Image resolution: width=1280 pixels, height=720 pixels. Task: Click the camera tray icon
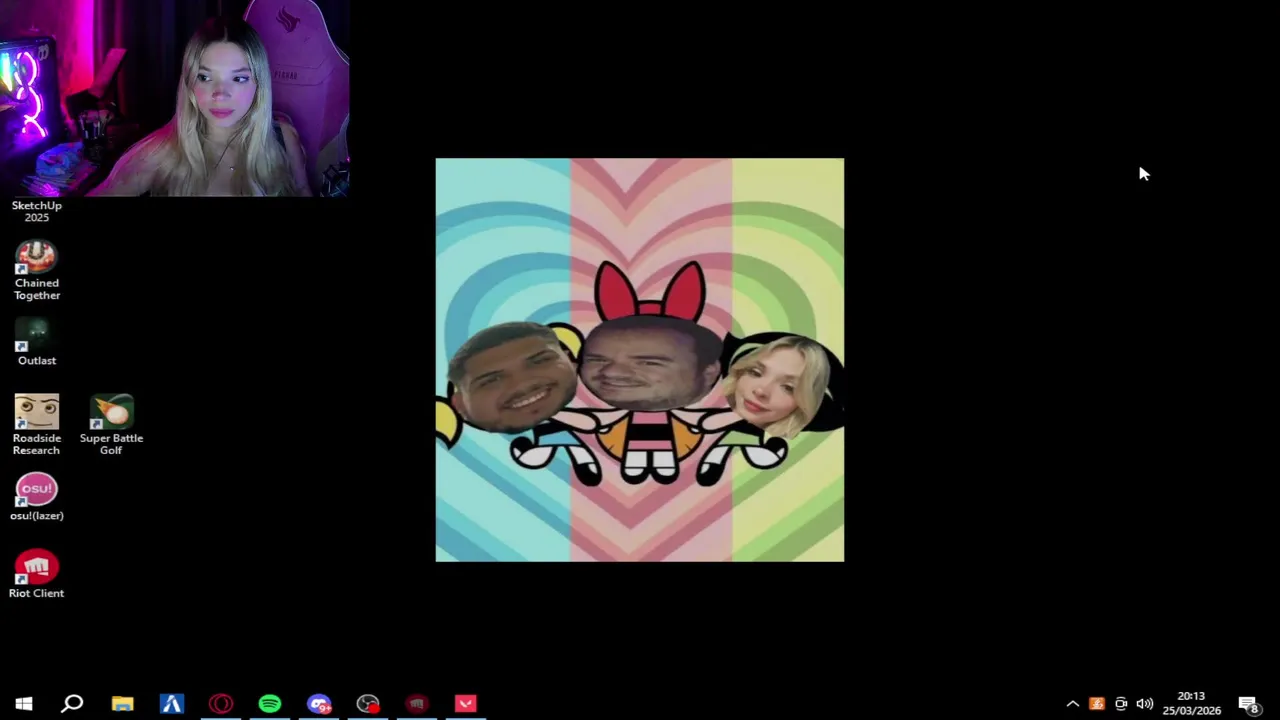click(1121, 704)
